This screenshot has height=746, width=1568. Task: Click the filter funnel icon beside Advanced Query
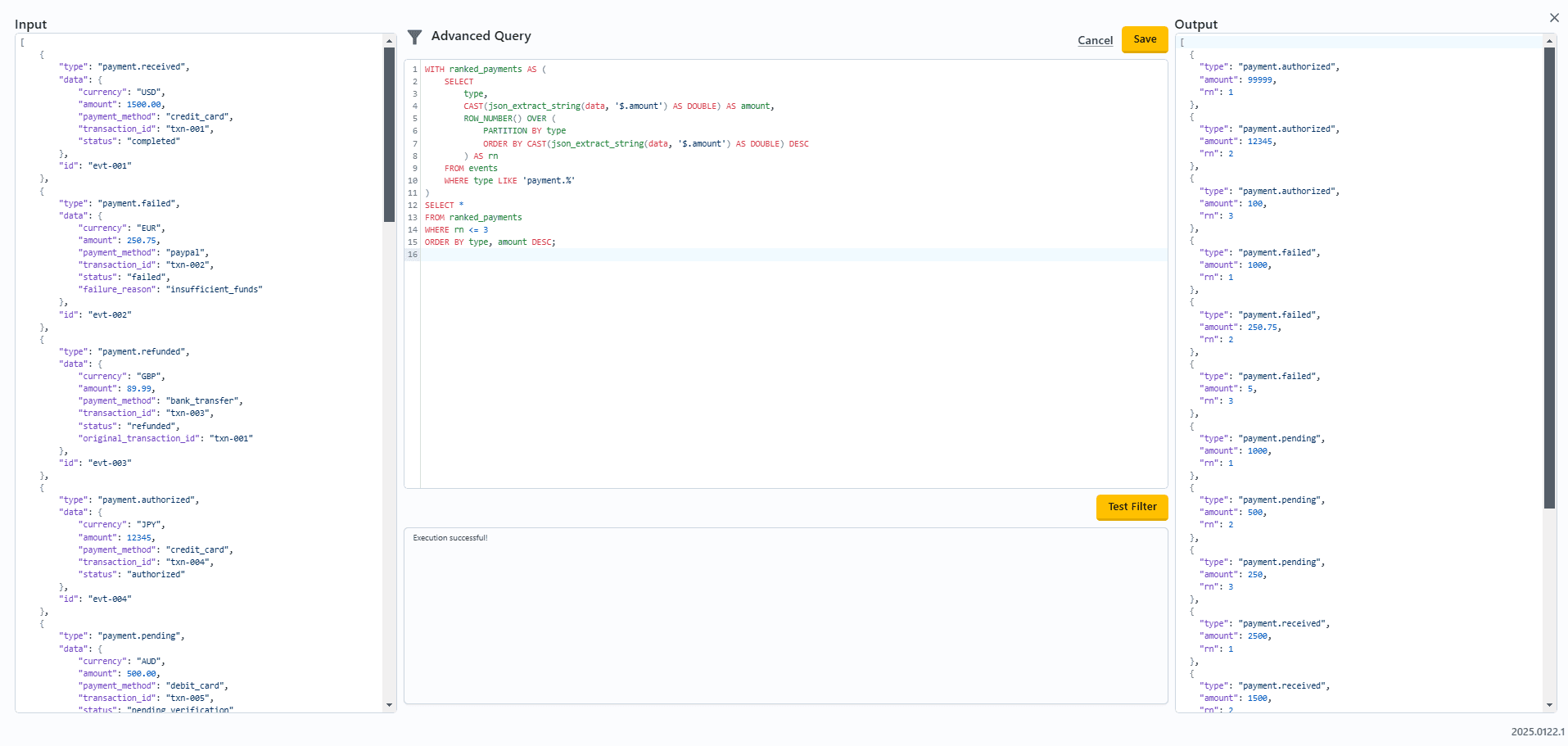[414, 37]
